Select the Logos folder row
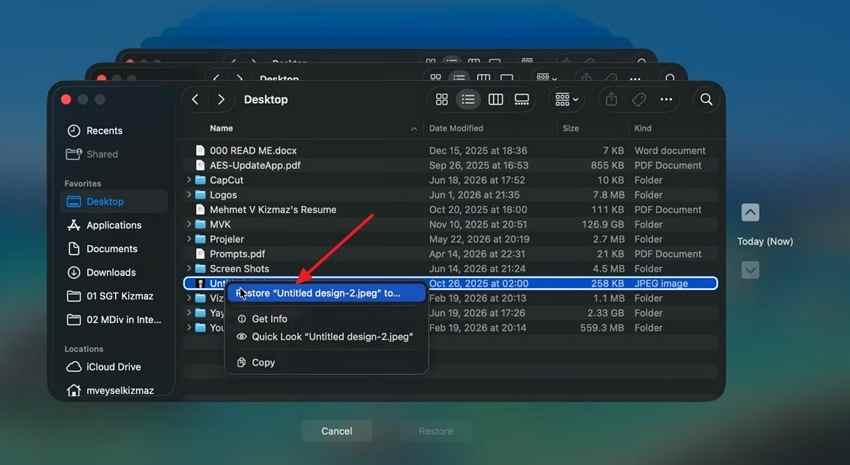 451,195
